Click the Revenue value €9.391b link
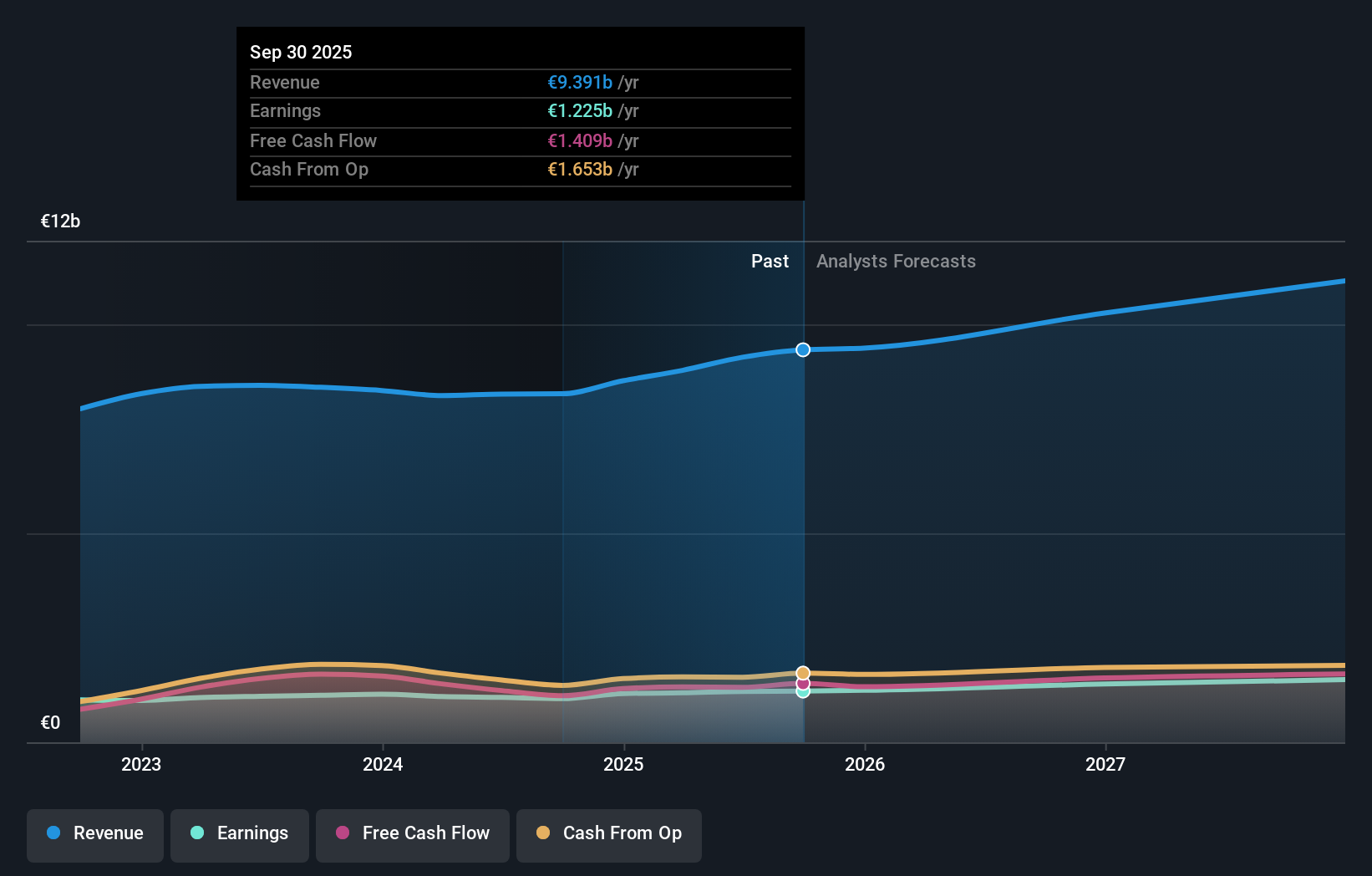 [x=579, y=82]
